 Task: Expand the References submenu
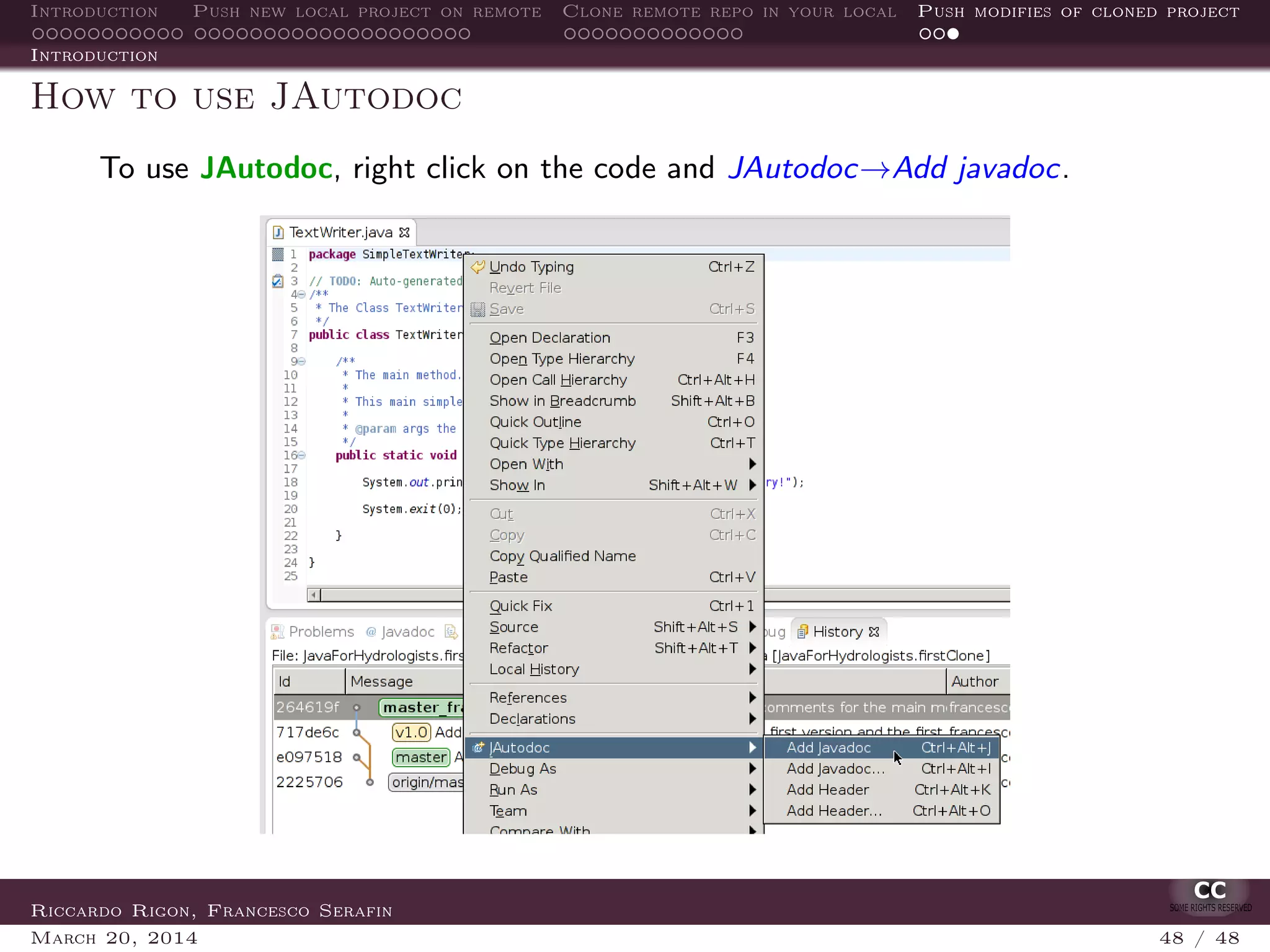(614, 698)
